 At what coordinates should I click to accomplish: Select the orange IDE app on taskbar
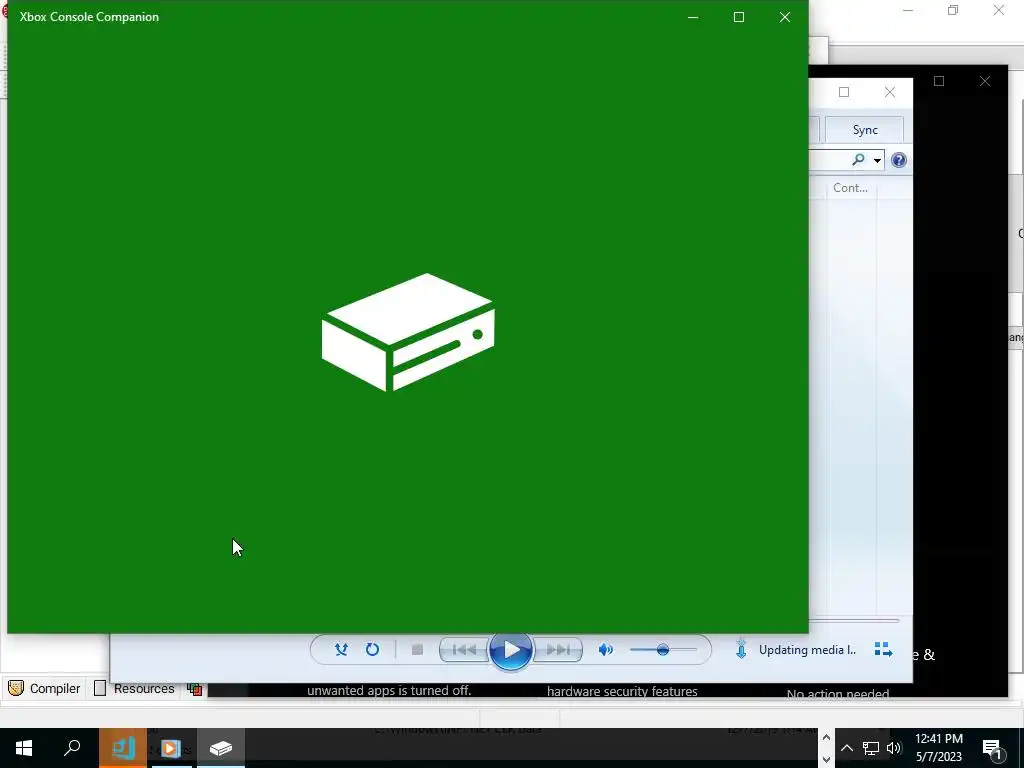coord(123,748)
